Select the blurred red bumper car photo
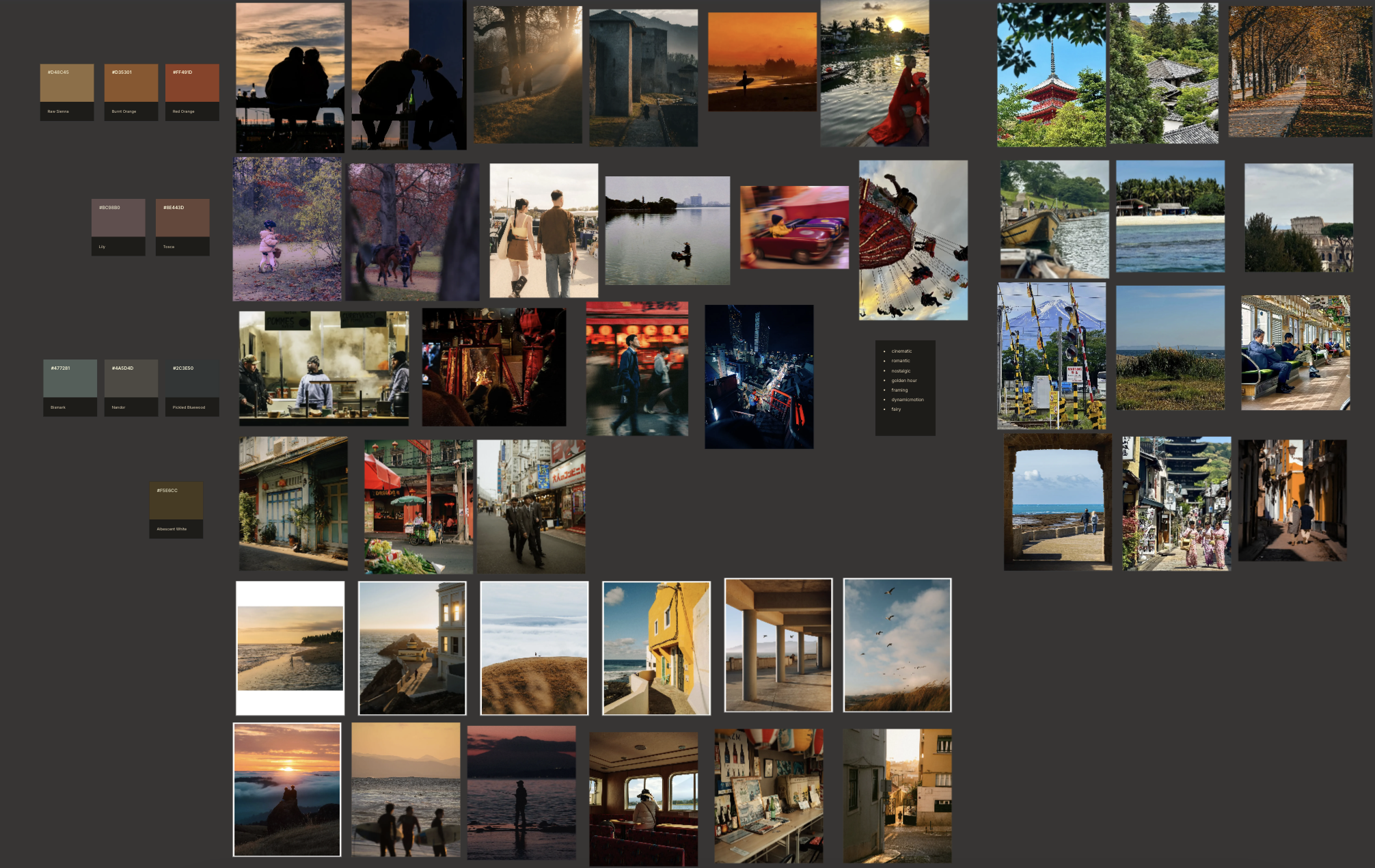1375x868 pixels. click(x=794, y=228)
